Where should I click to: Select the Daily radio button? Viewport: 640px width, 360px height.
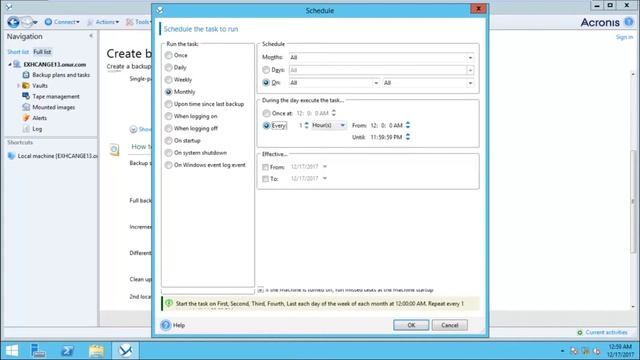tap(169, 67)
